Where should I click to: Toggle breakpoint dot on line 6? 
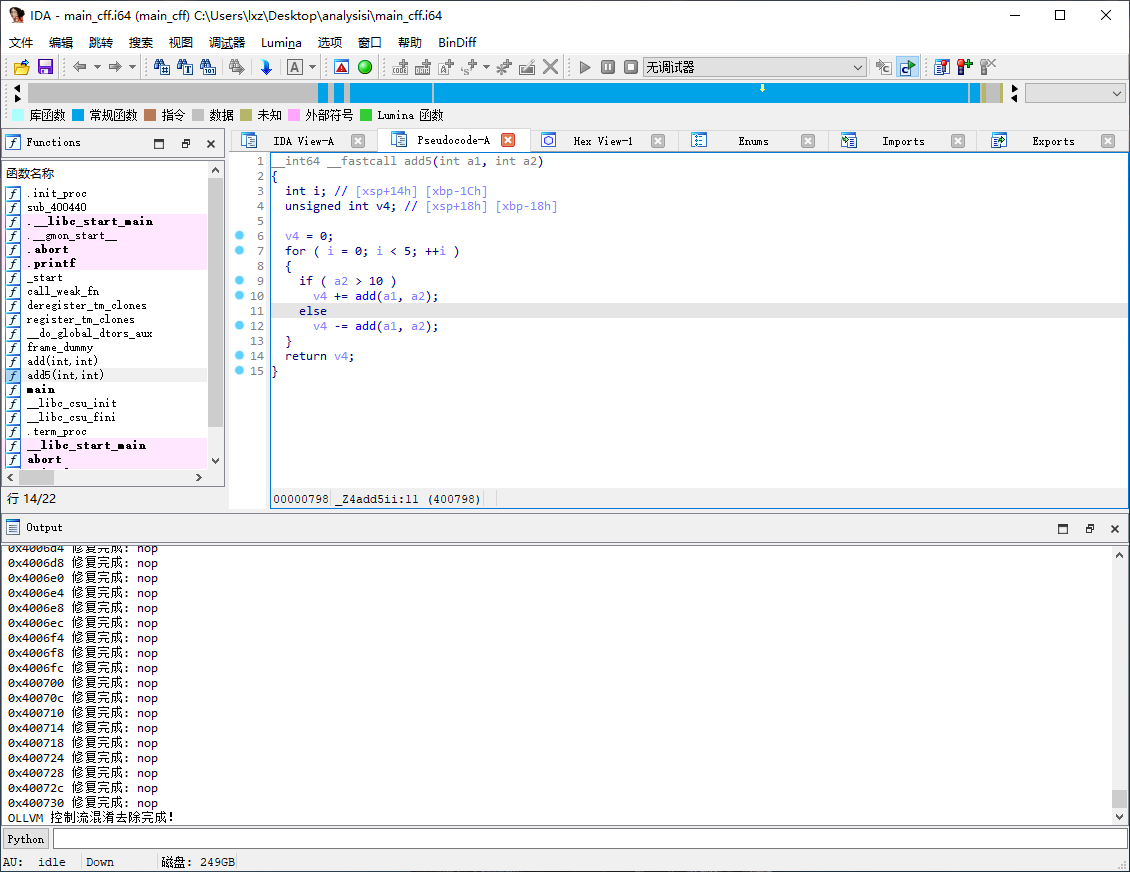point(239,236)
